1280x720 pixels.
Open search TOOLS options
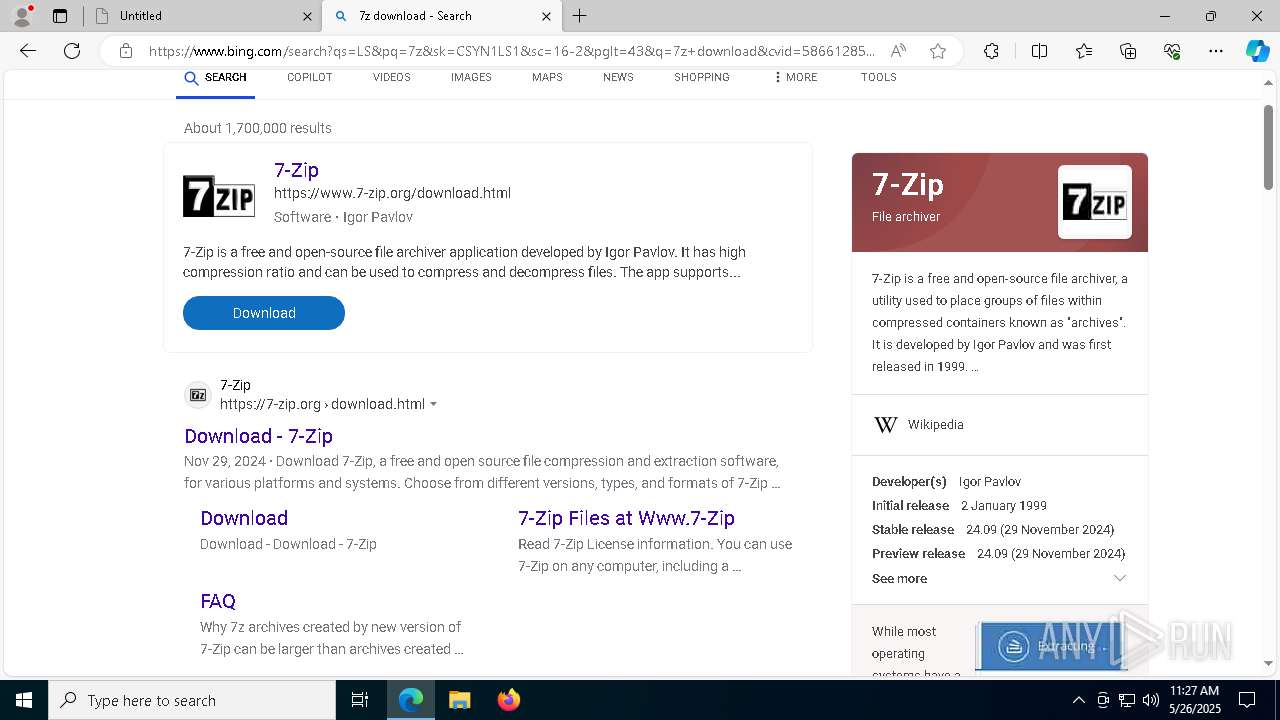[x=878, y=77]
